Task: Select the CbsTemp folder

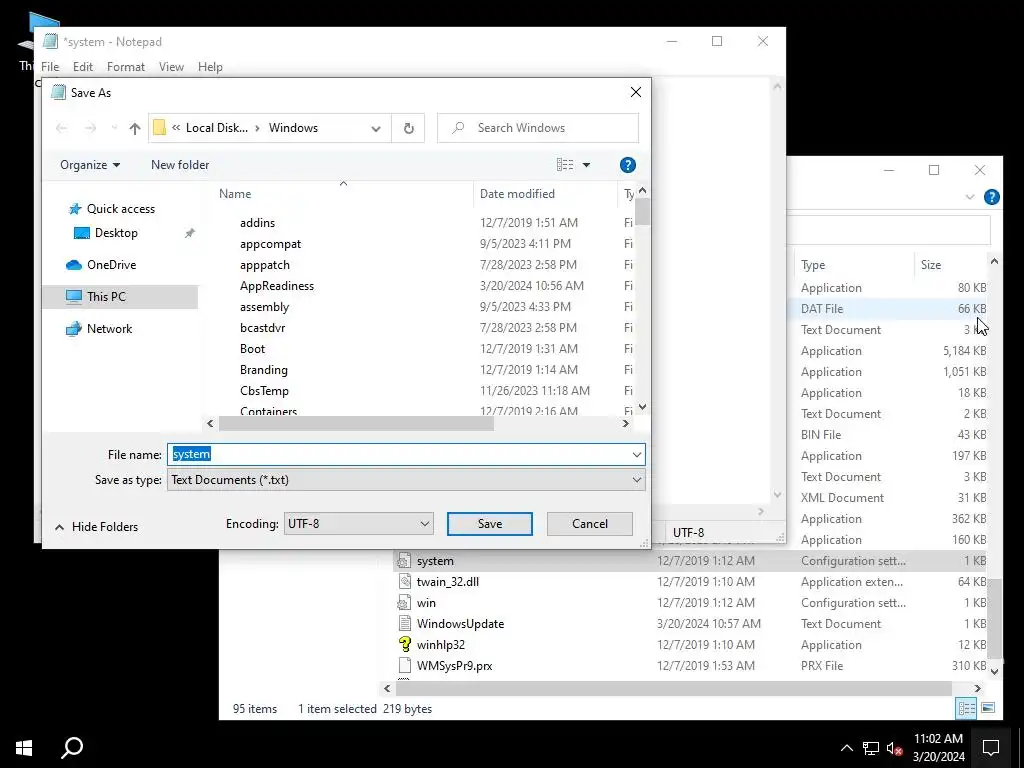Action: [264, 391]
